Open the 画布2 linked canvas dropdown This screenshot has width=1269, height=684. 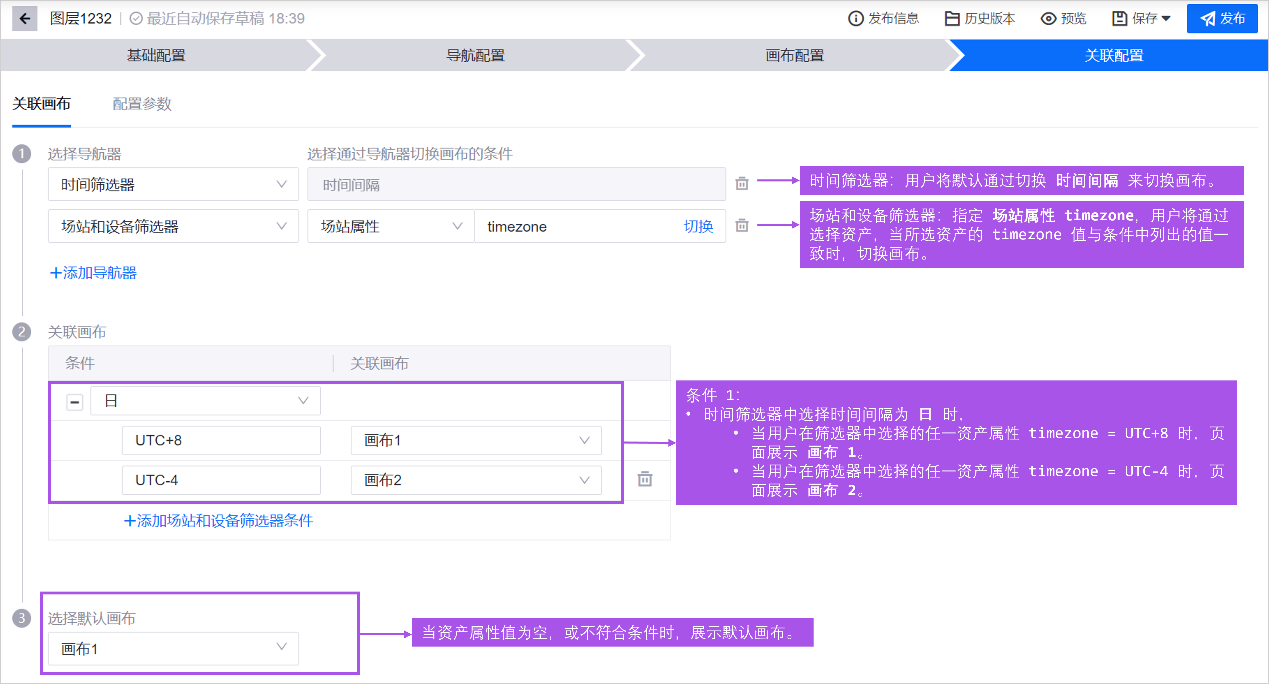coord(476,480)
